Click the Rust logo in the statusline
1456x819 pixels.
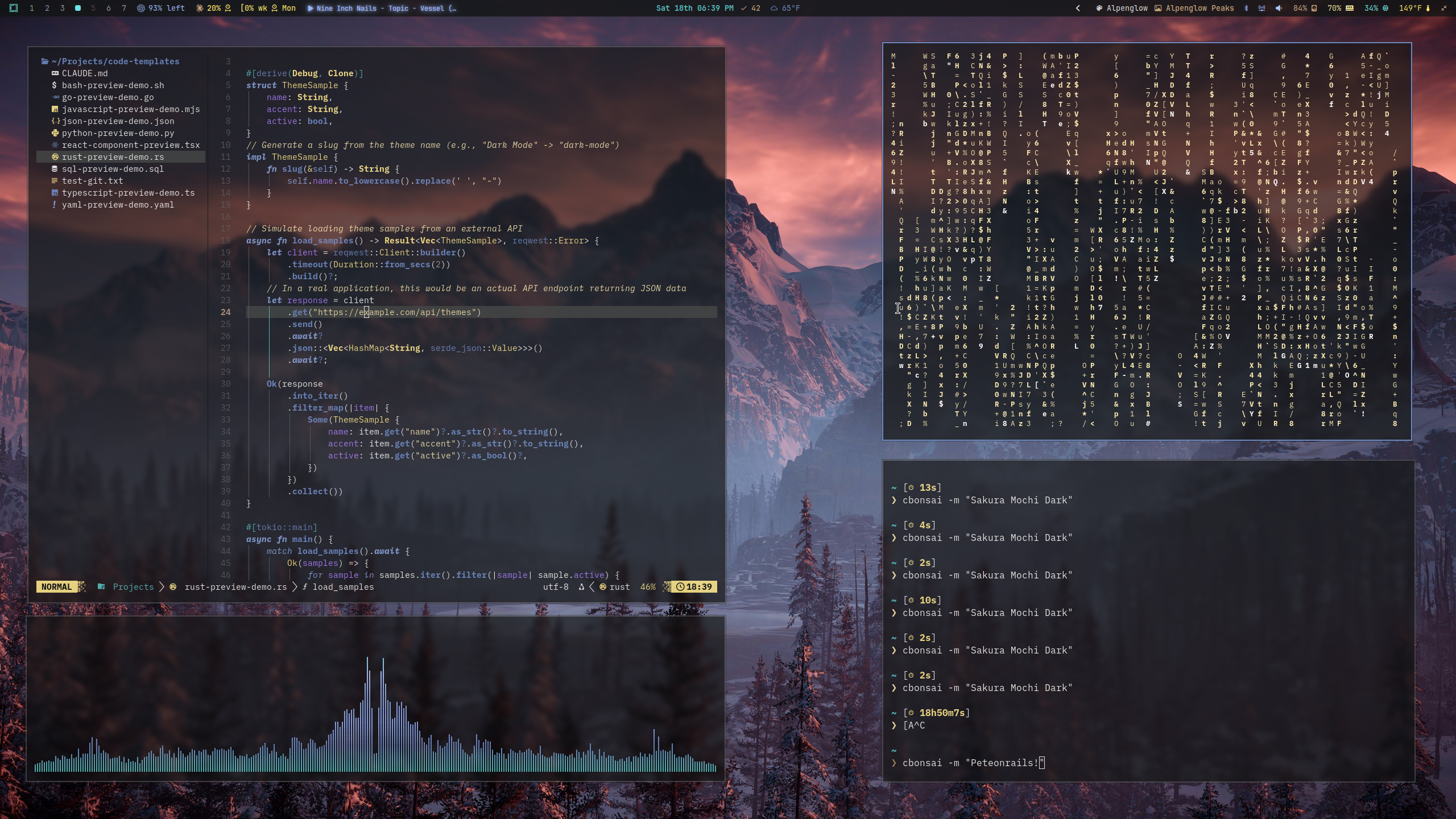[603, 586]
